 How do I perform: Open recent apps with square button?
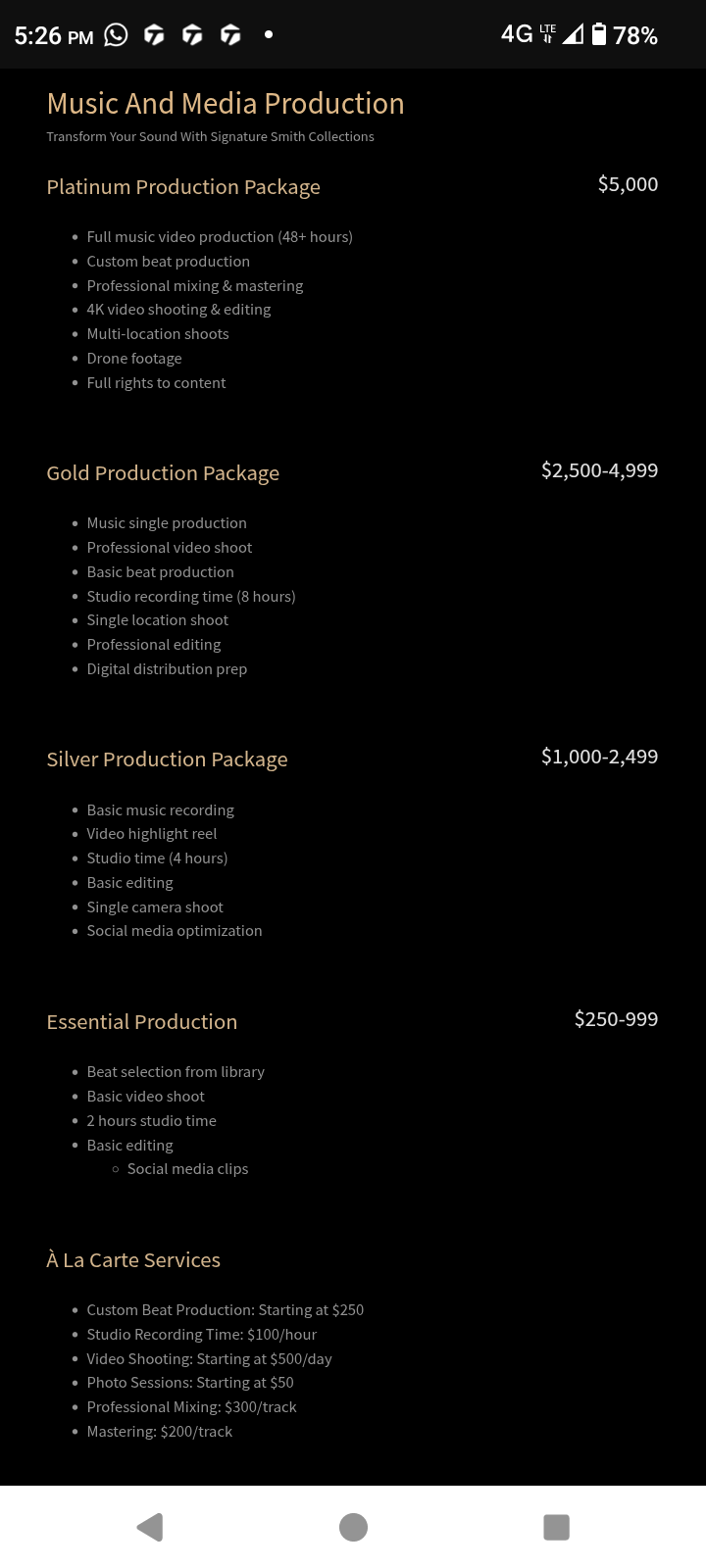click(556, 1527)
